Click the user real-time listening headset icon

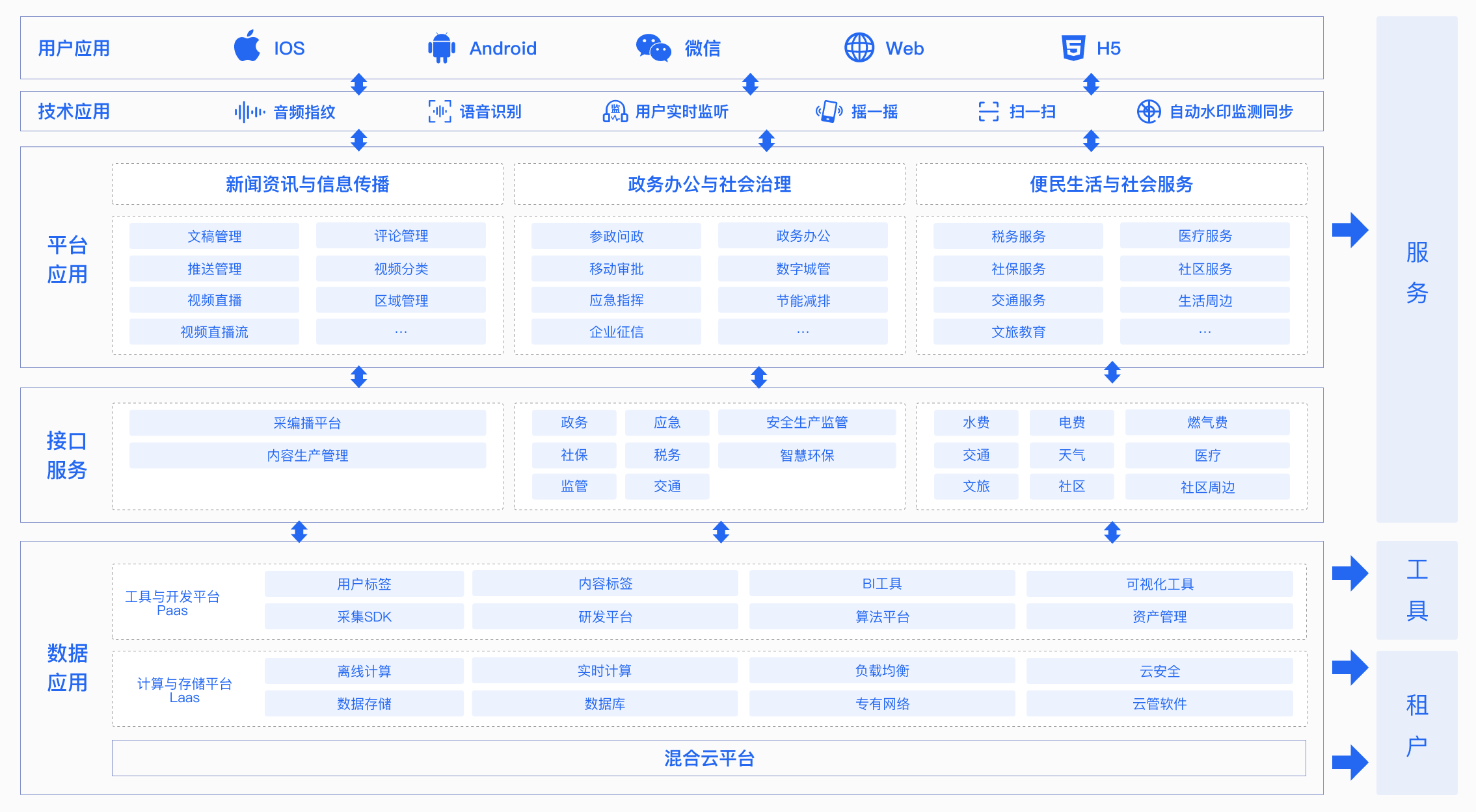pyautogui.click(x=615, y=112)
